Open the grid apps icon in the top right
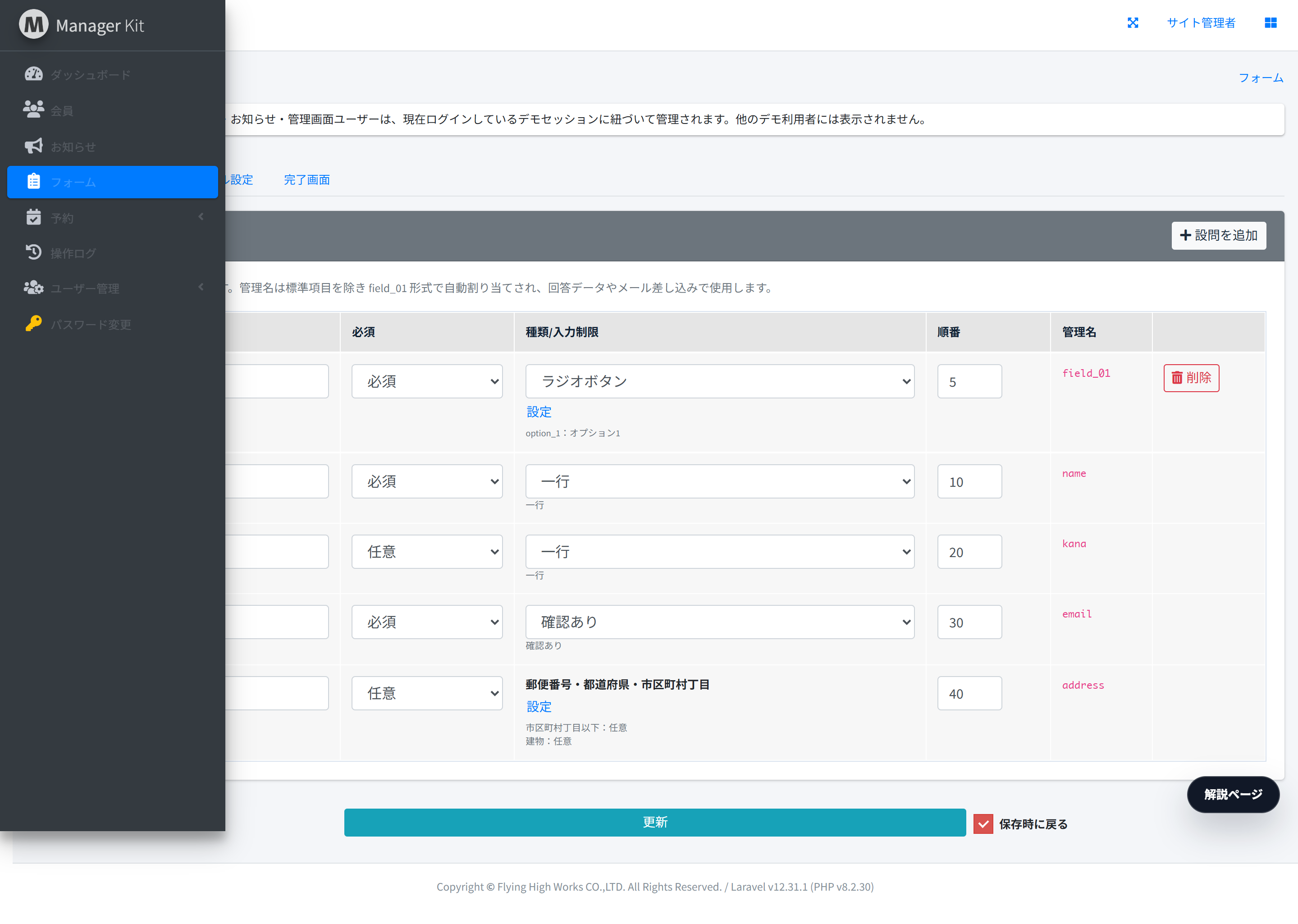Screen dimensions: 1298x924 pos(1270,23)
